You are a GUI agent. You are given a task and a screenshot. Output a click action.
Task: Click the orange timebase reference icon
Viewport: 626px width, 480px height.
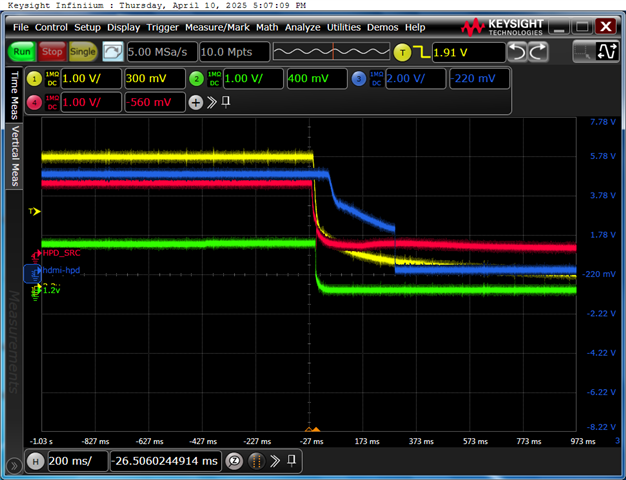[x=257, y=462]
